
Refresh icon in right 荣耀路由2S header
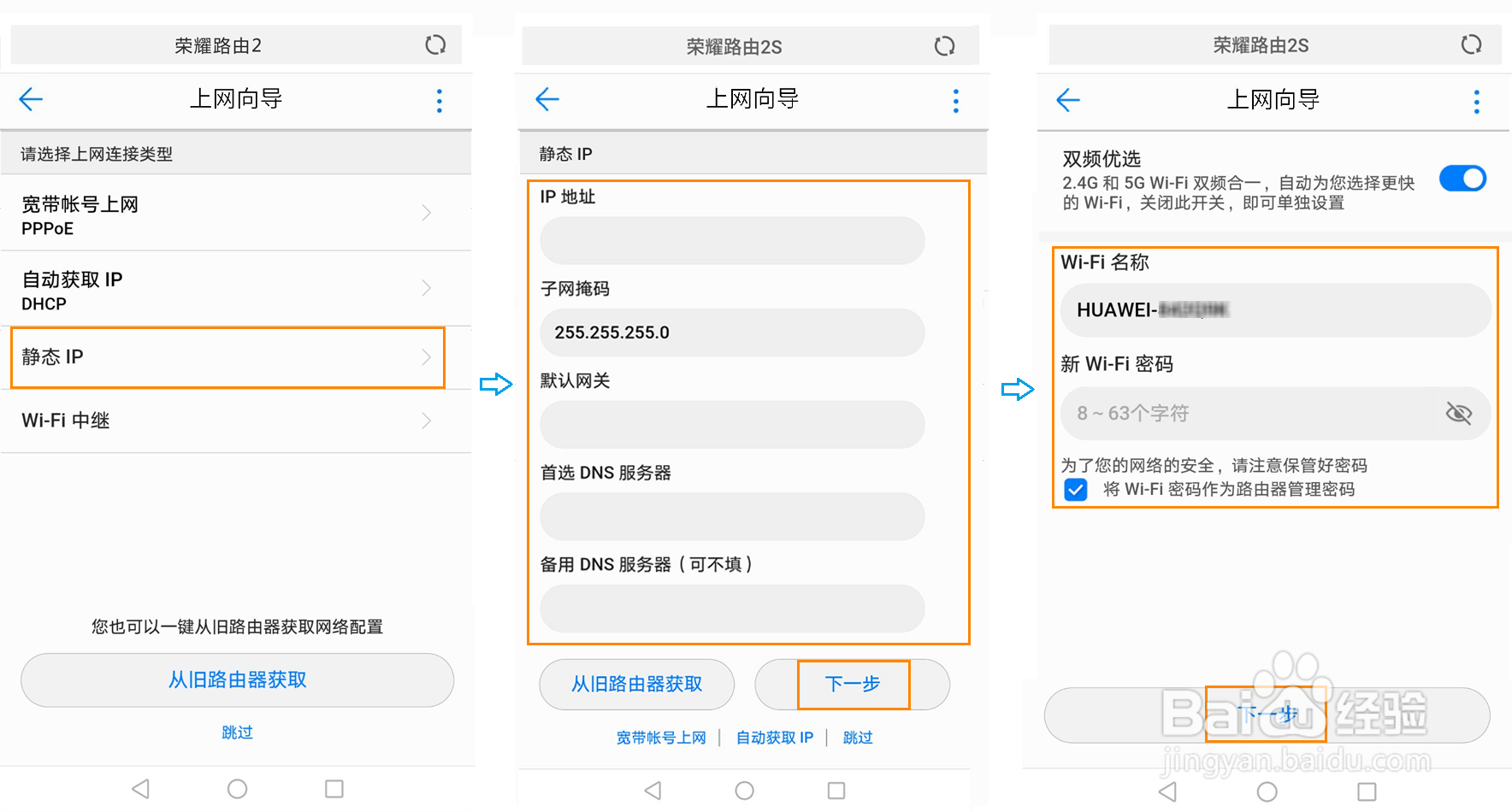[x=1471, y=44]
